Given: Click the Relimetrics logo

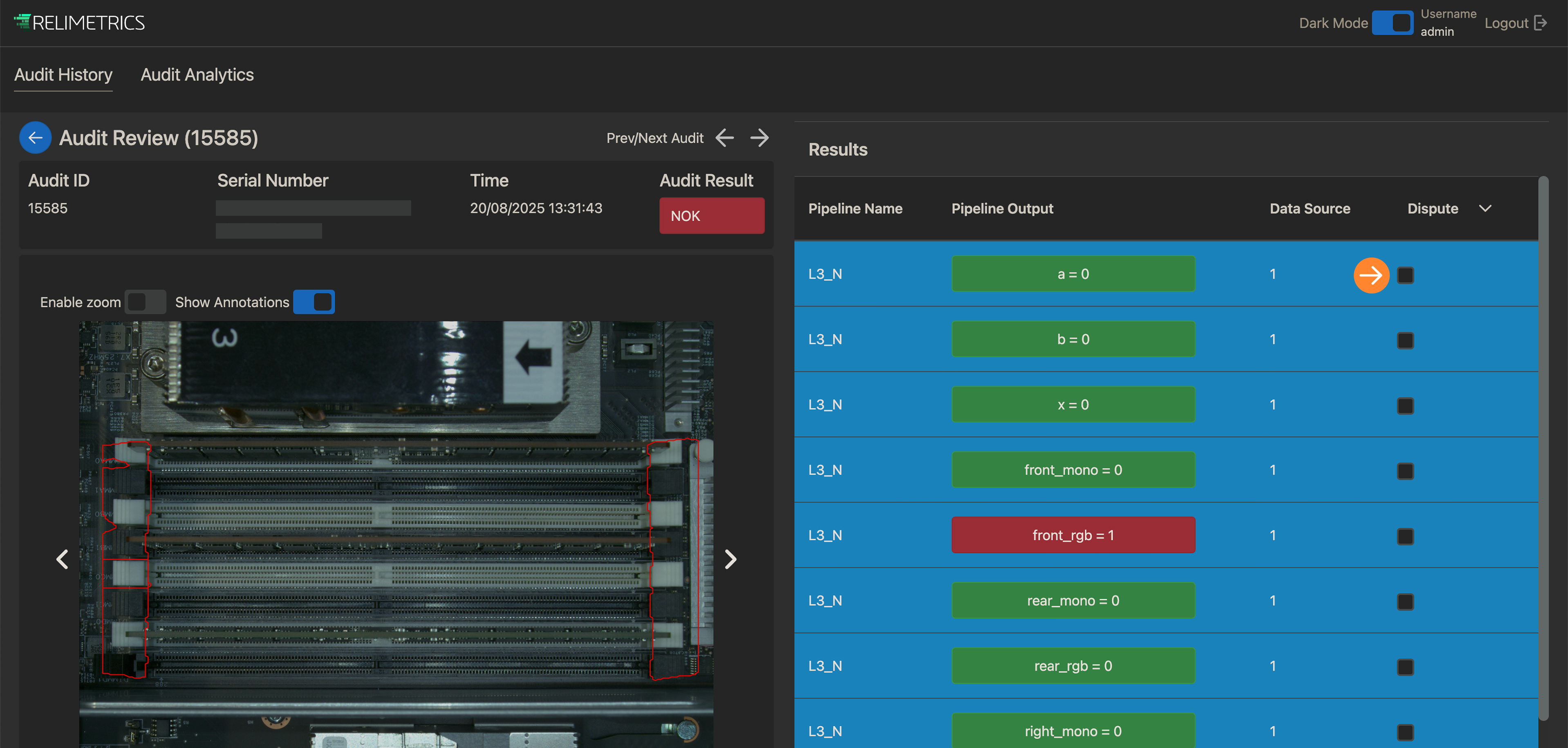Looking at the screenshot, I should pos(79,23).
